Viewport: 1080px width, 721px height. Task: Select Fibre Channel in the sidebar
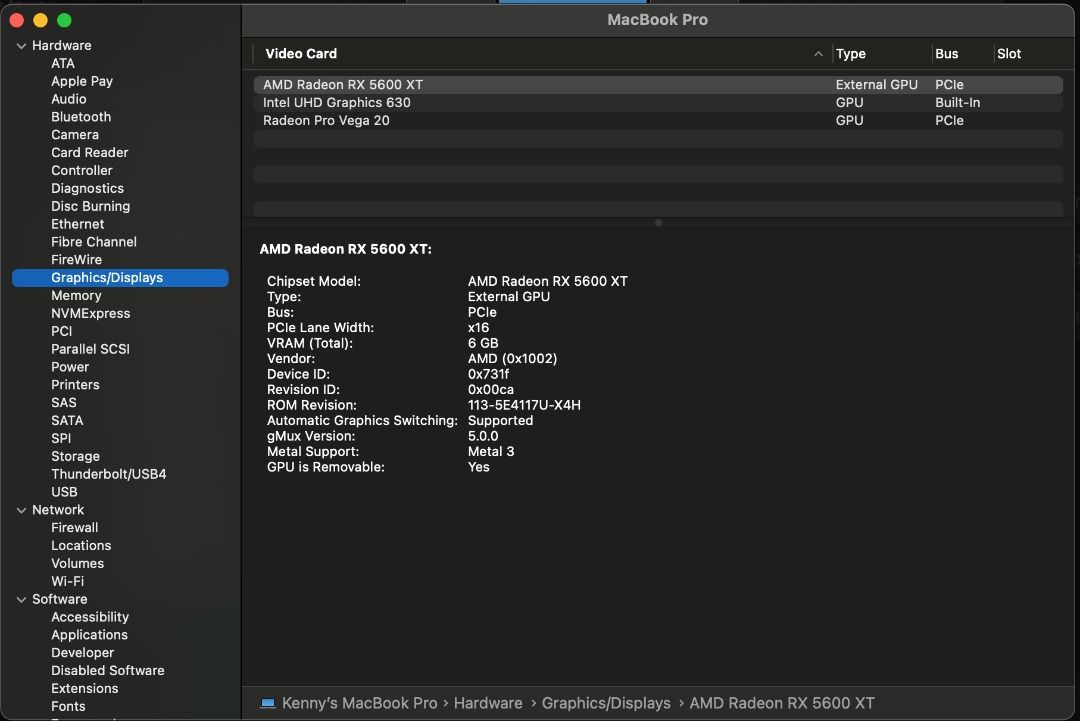click(94, 242)
